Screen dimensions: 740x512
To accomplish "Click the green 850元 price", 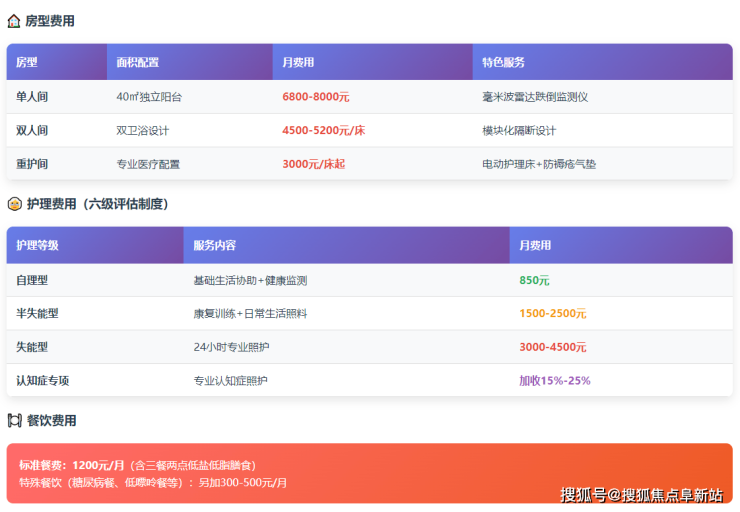I will pyautogui.click(x=534, y=280).
